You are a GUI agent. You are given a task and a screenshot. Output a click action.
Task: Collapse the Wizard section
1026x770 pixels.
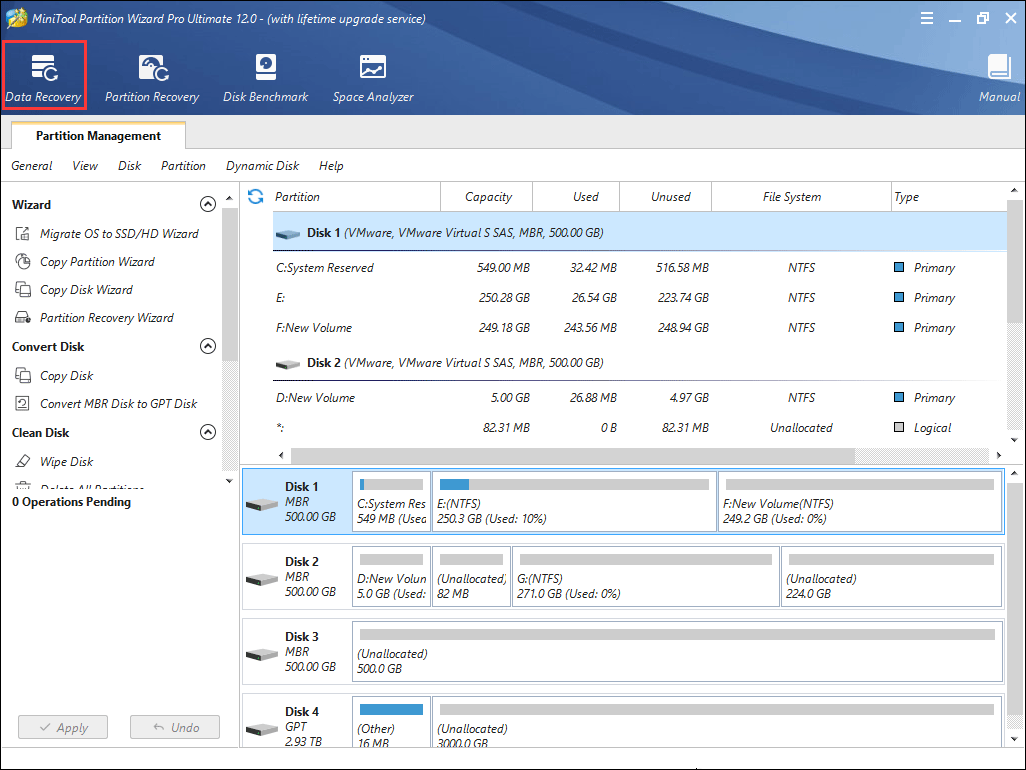tap(208, 205)
